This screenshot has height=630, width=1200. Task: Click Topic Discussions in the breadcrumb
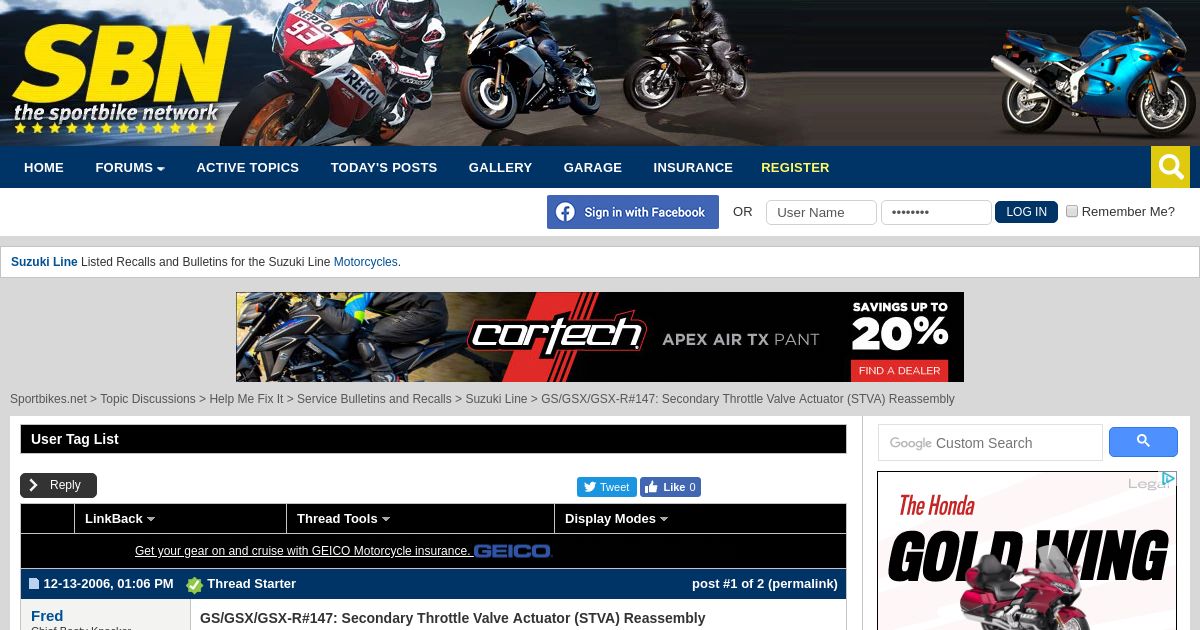pyautogui.click(x=148, y=399)
